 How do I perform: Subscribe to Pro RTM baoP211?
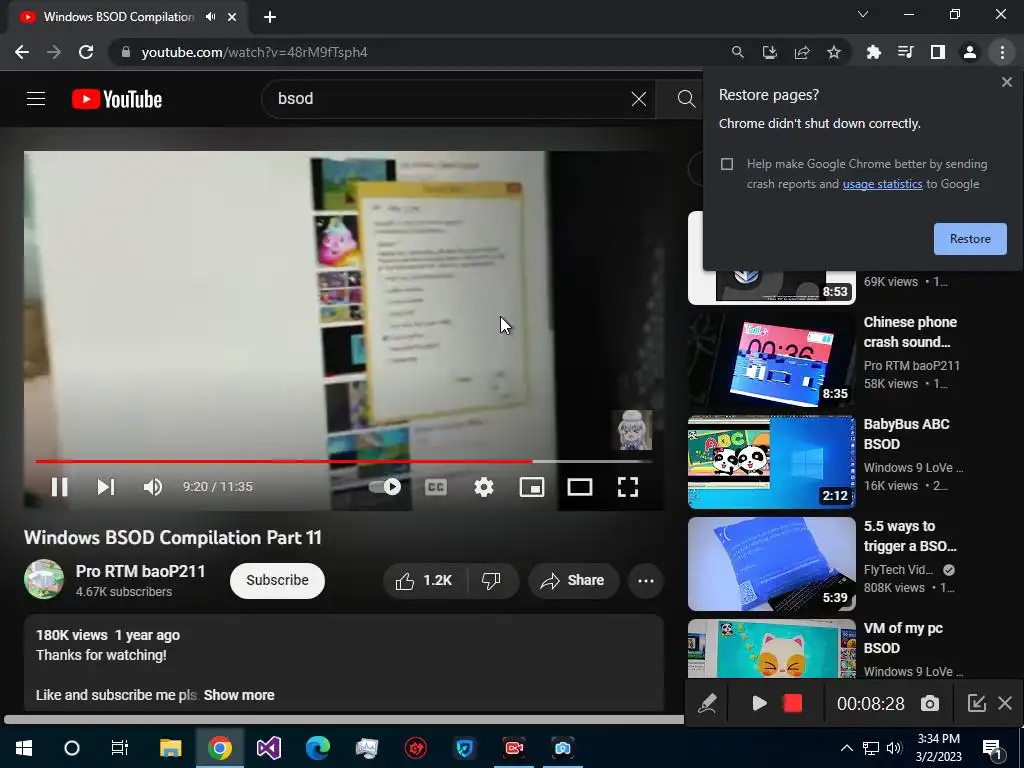(x=277, y=581)
